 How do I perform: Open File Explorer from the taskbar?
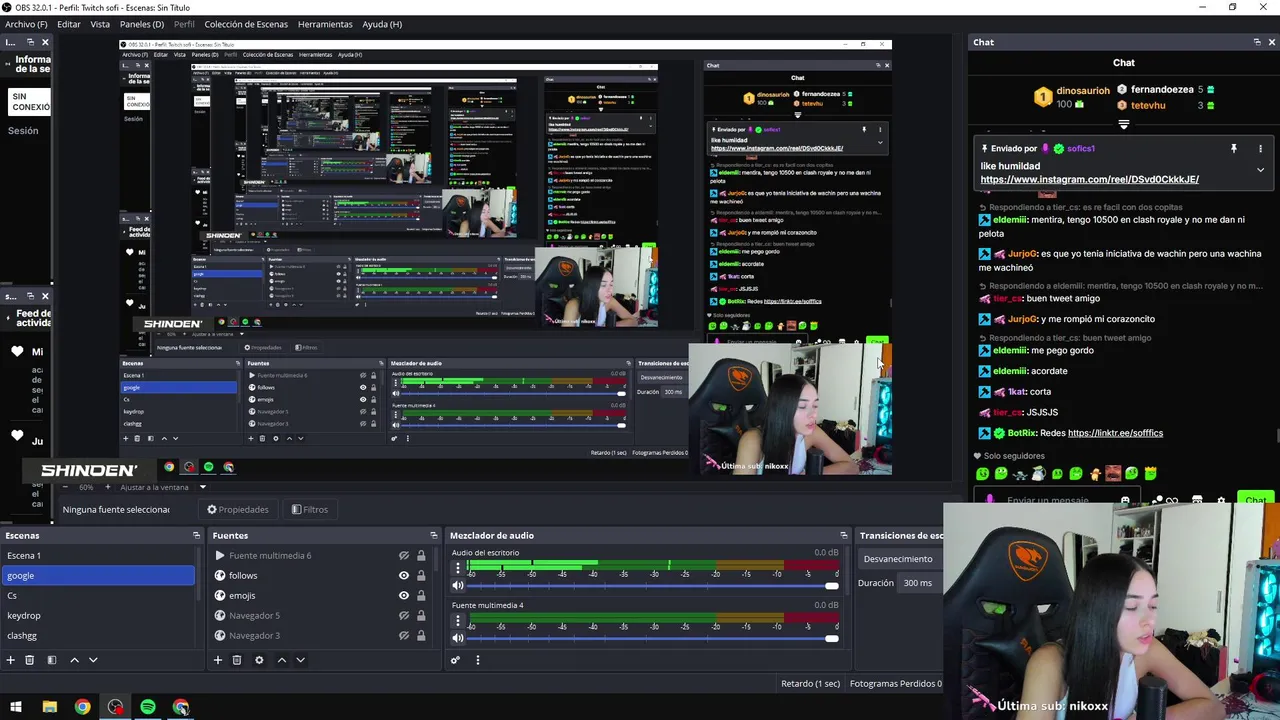point(50,707)
